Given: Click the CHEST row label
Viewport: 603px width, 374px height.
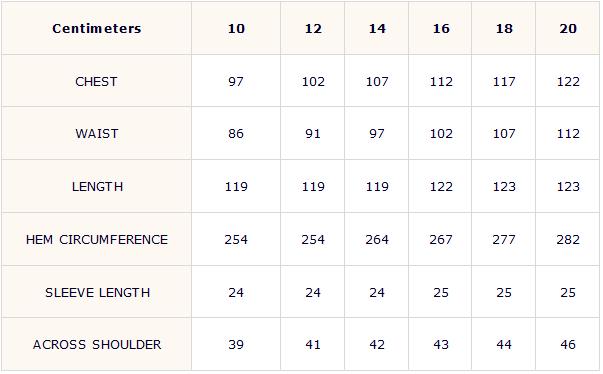Looking at the screenshot, I should pos(96,81).
